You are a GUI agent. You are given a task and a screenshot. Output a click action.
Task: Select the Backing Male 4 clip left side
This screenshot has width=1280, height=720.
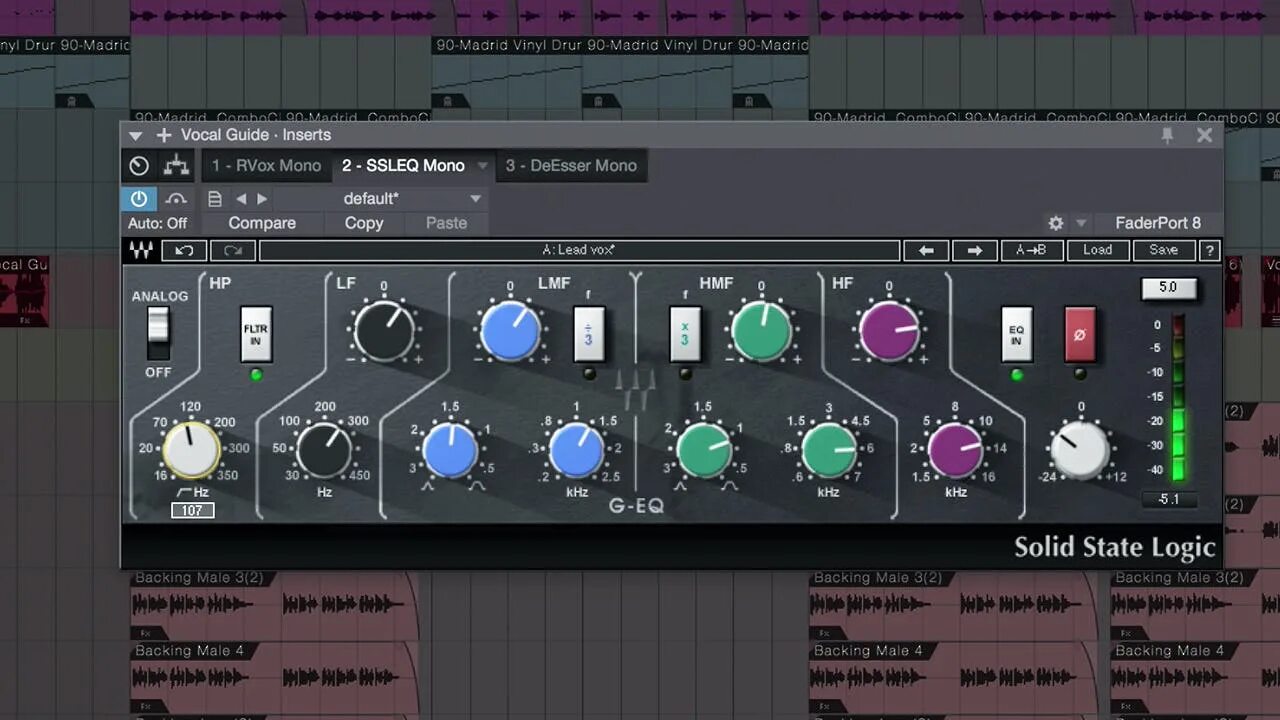275,676
